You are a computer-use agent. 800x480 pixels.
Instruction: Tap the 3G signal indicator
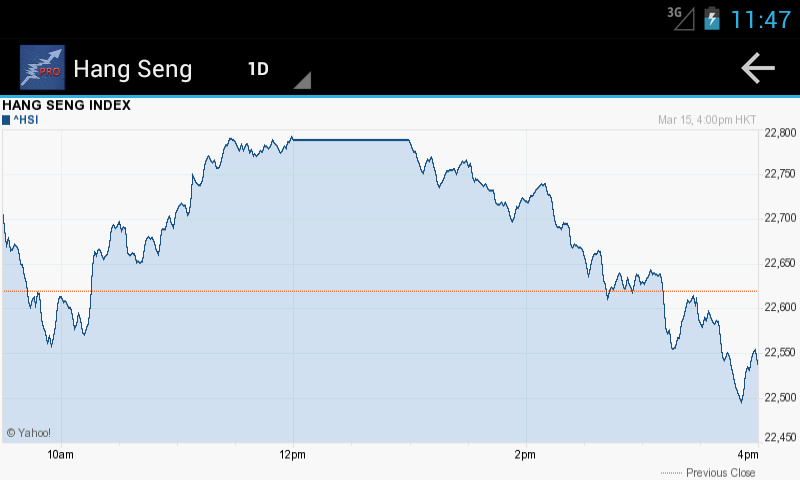(x=680, y=17)
